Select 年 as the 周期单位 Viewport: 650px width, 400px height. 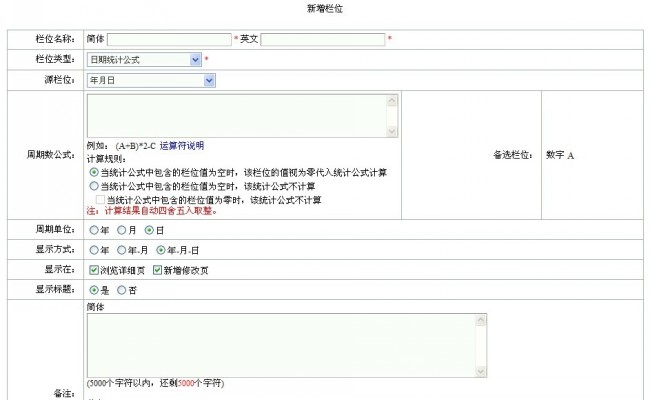pos(94,230)
